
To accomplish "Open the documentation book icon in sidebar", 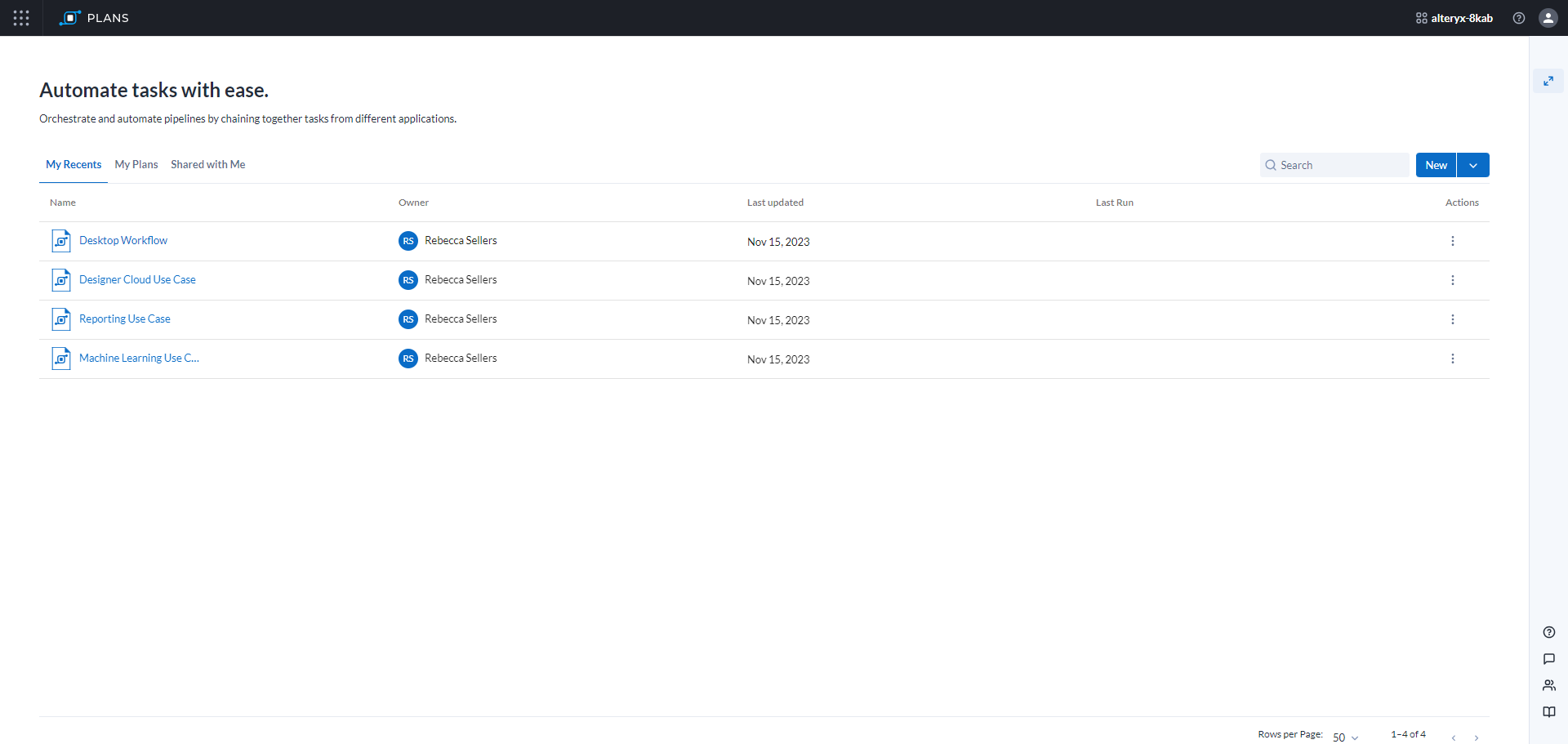I will click(x=1548, y=712).
